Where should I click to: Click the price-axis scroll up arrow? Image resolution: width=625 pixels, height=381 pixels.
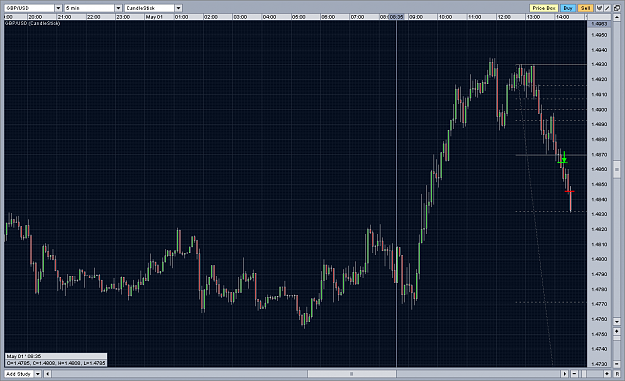coord(617,17)
